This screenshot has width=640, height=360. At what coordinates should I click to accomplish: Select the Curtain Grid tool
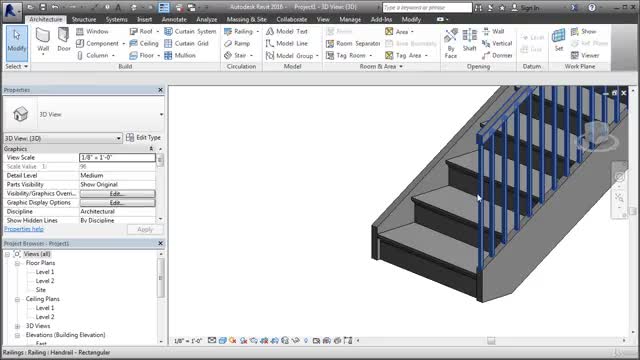tap(187, 43)
